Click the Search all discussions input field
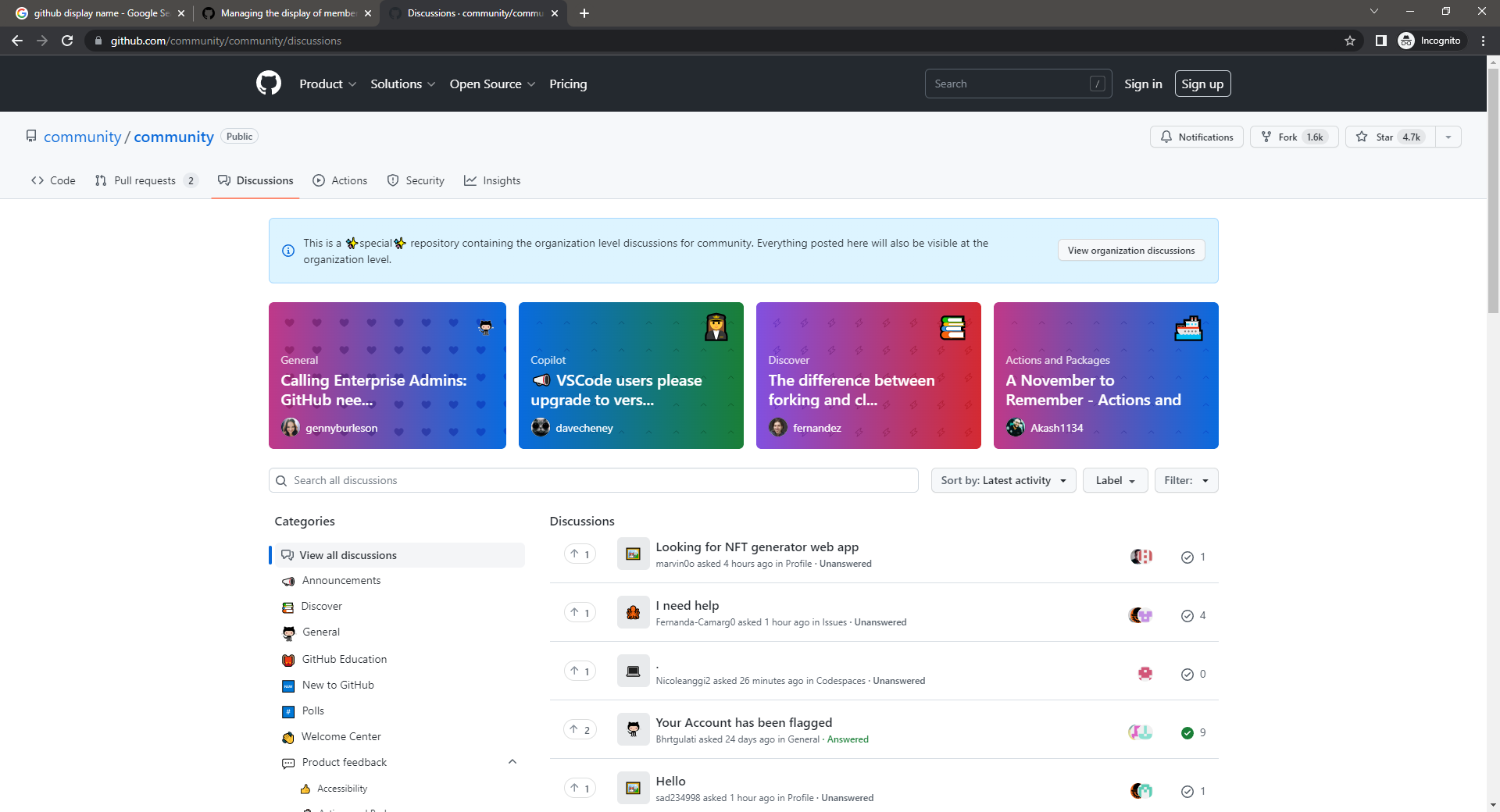Viewport: 1500px width, 812px height. click(x=593, y=480)
